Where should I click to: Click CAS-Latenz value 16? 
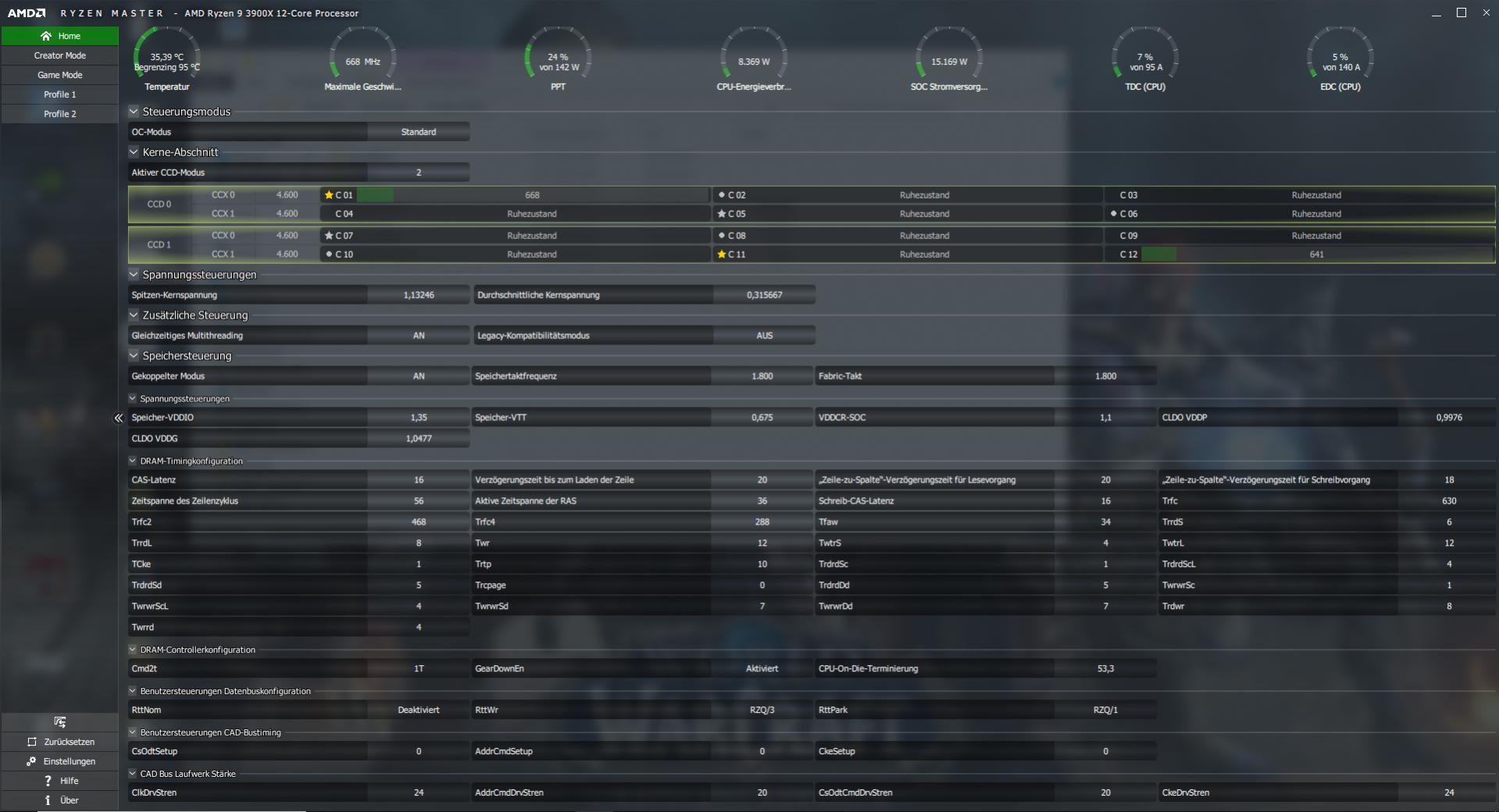[x=419, y=480]
